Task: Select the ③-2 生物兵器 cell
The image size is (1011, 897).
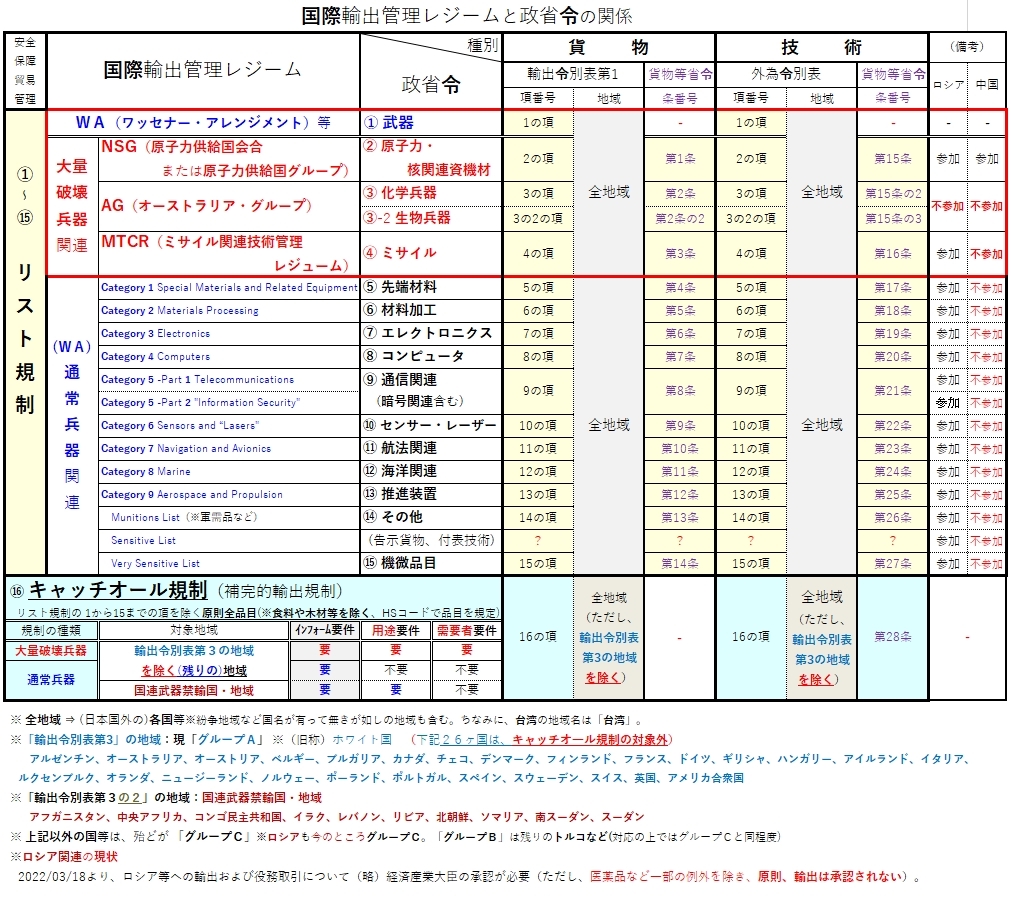Action: (x=431, y=218)
